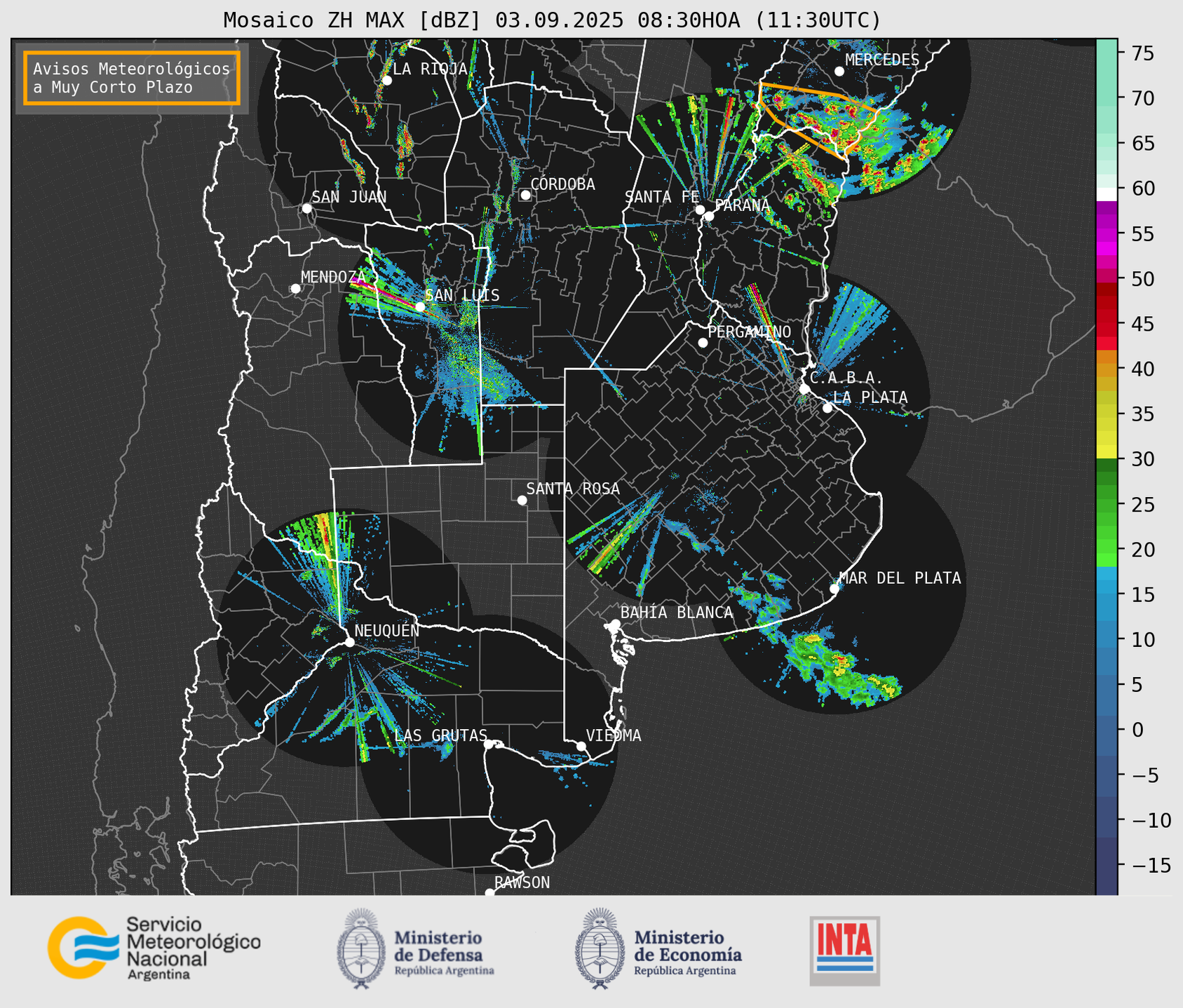Image resolution: width=1183 pixels, height=1008 pixels.
Task: Click the 75 tick label on color bar
Action: (x=1143, y=53)
